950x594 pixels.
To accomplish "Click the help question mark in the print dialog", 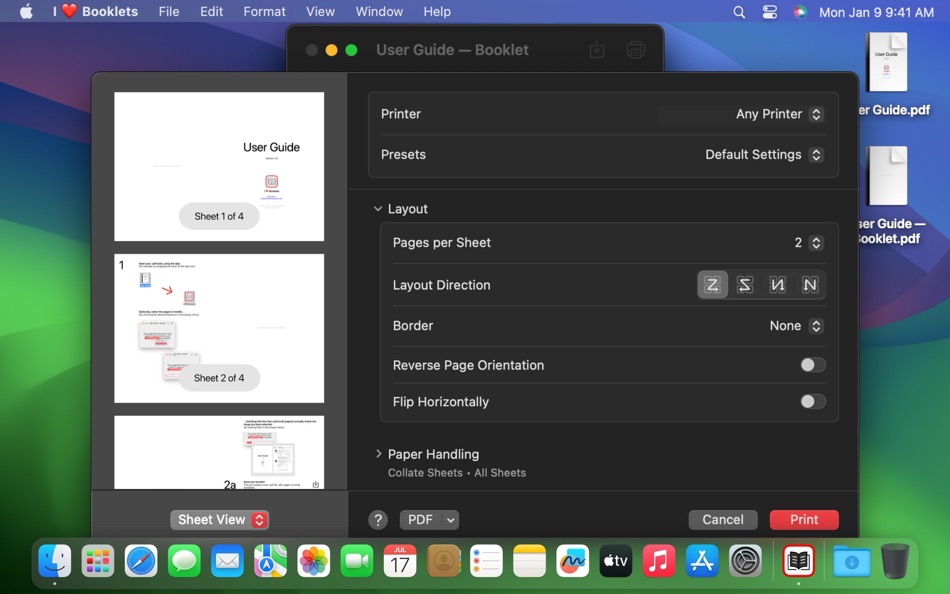I will (x=378, y=519).
